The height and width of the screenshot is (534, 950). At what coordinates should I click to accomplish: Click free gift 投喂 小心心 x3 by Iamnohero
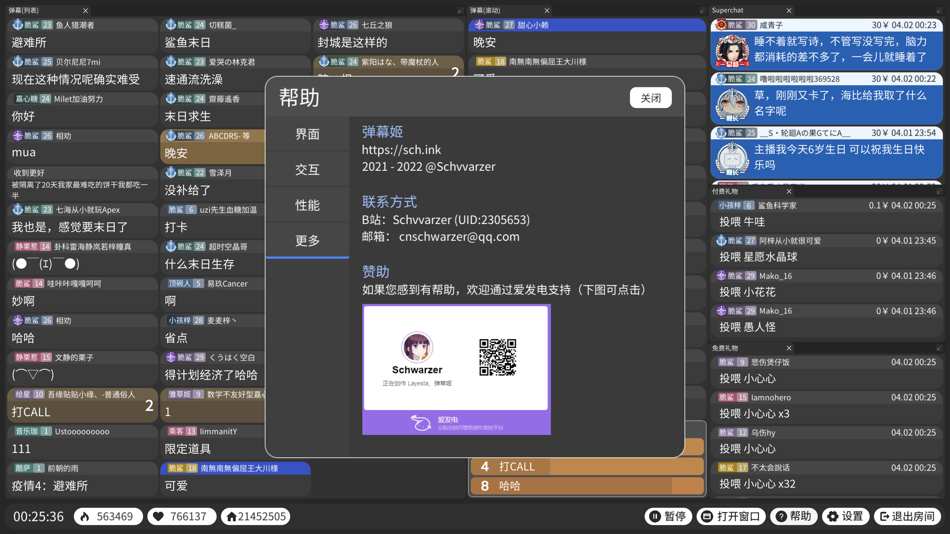coord(827,407)
